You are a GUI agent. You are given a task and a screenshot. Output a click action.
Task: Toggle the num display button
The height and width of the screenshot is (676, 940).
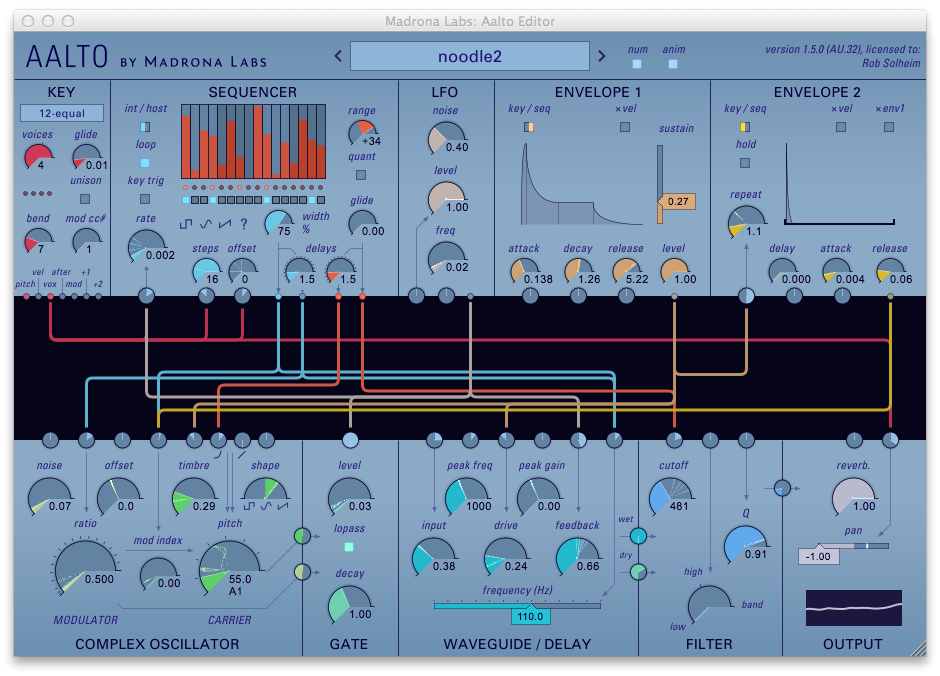637,64
